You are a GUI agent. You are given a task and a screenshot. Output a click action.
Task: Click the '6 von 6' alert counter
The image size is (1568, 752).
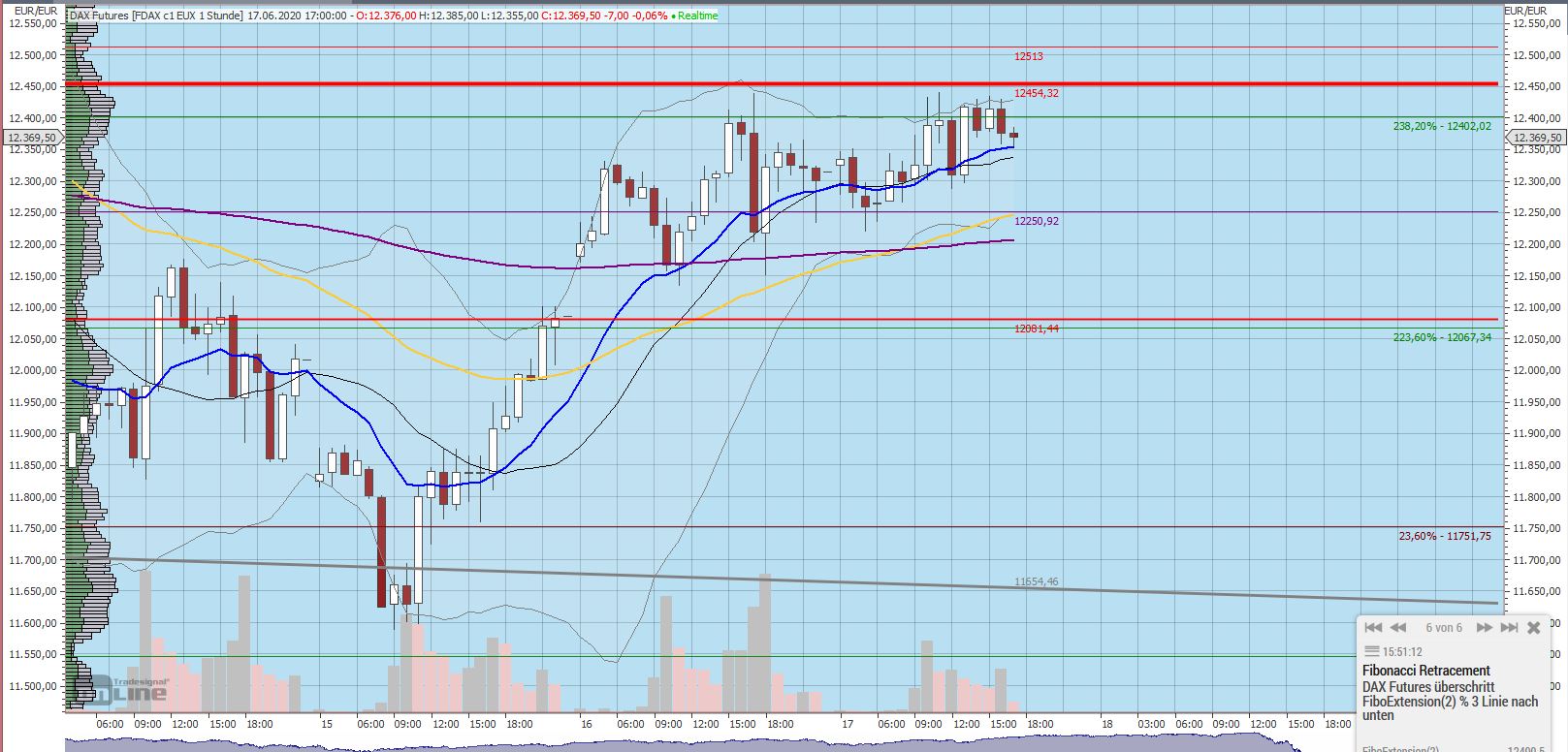pyautogui.click(x=1444, y=628)
